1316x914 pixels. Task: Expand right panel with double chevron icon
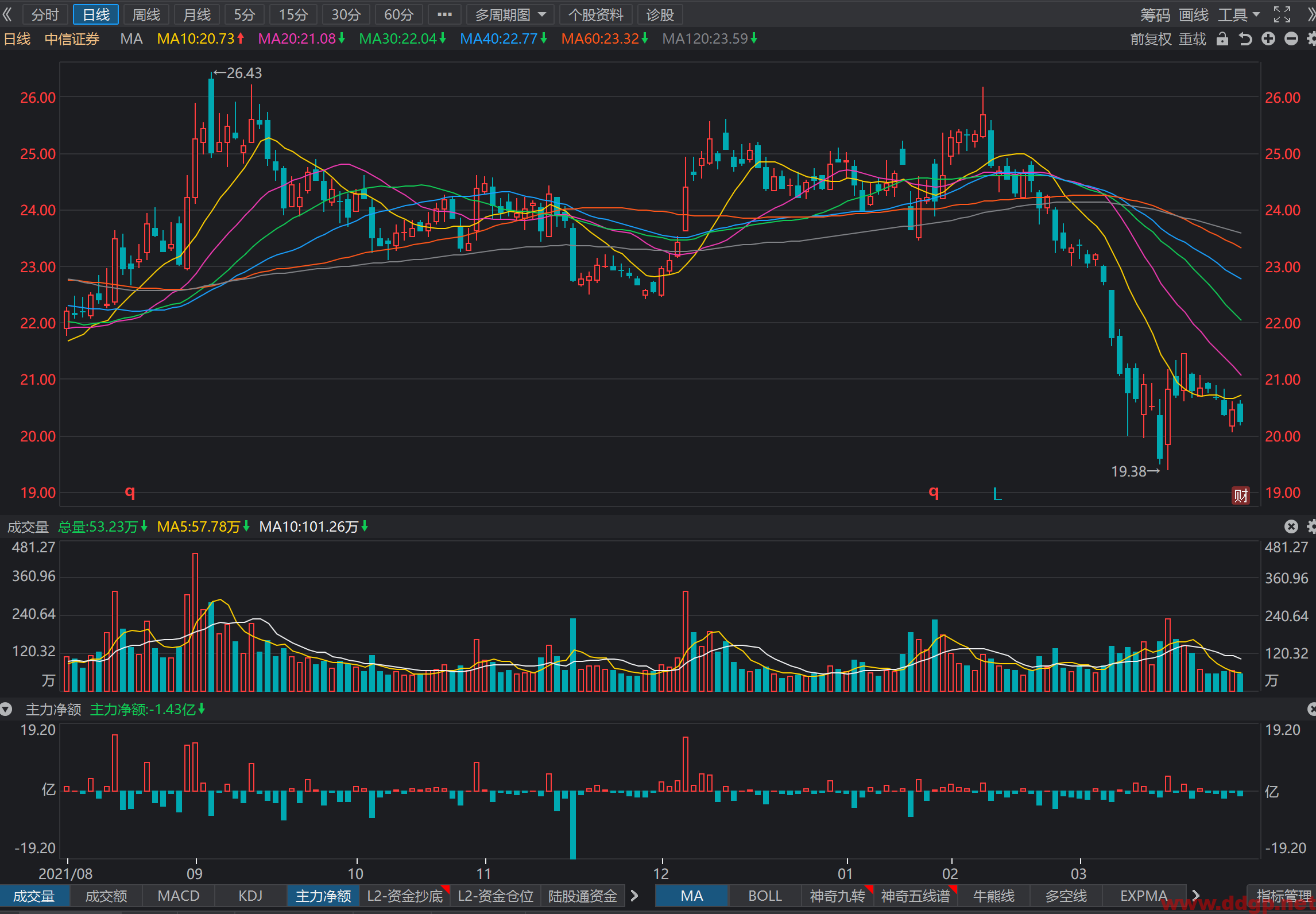[x=1311, y=14]
